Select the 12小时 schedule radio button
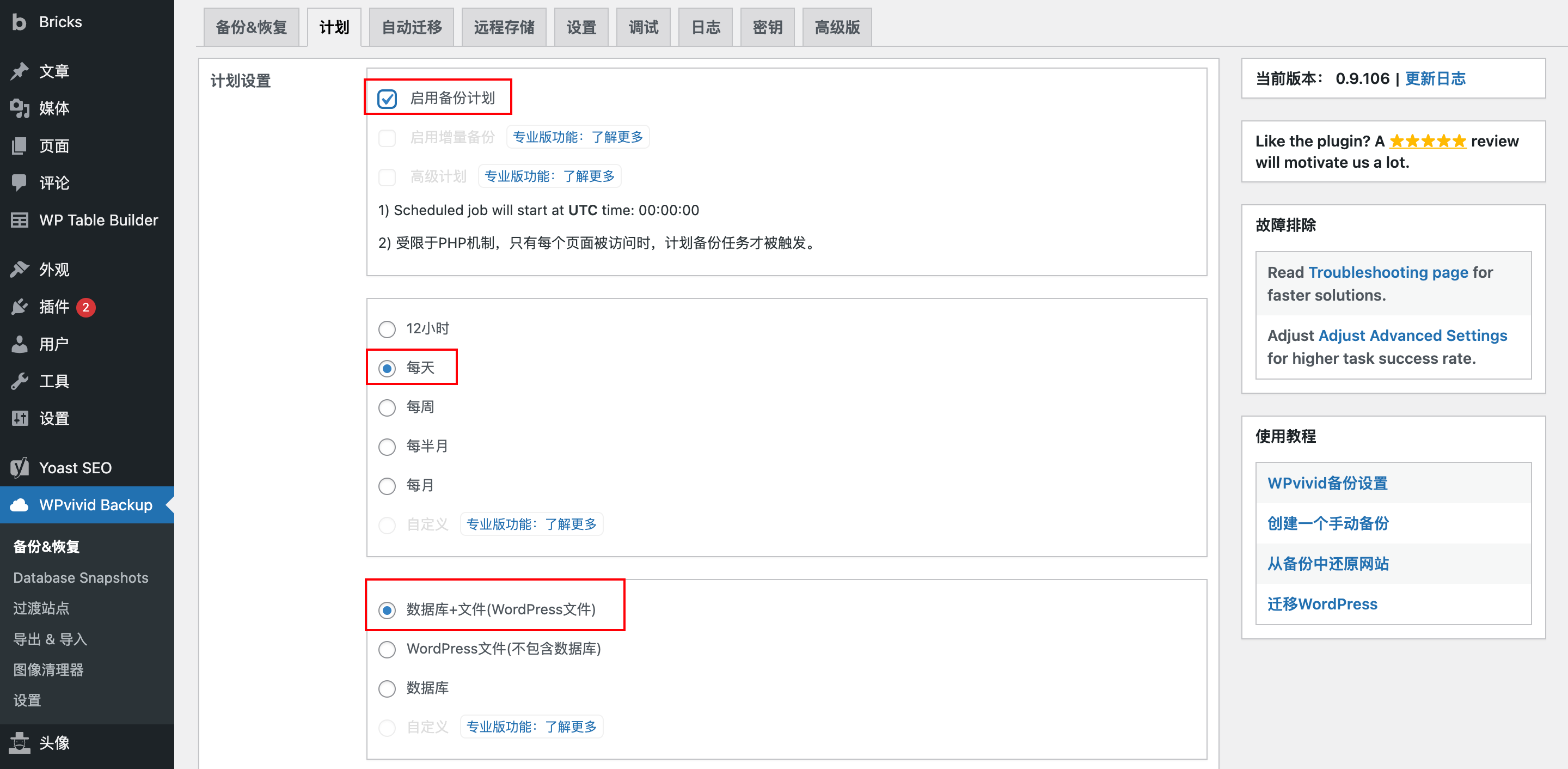The width and height of the screenshot is (1568, 769). pyautogui.click(x=387, y=329)
